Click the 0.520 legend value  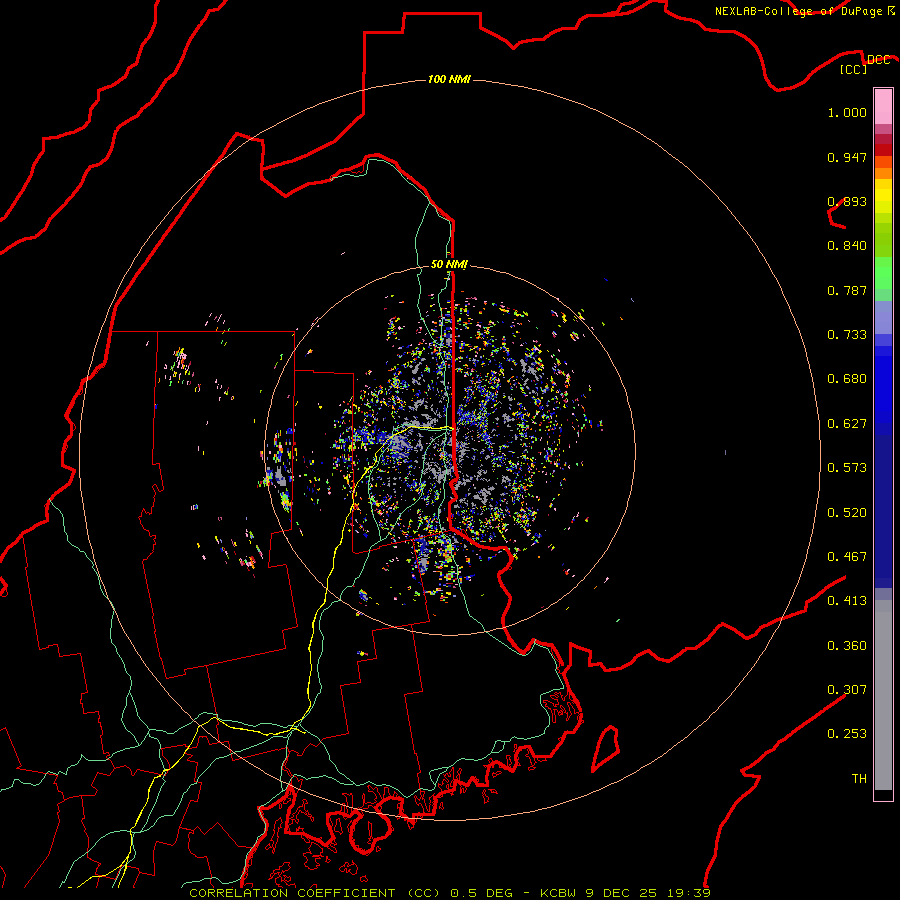tap(847, 513)
